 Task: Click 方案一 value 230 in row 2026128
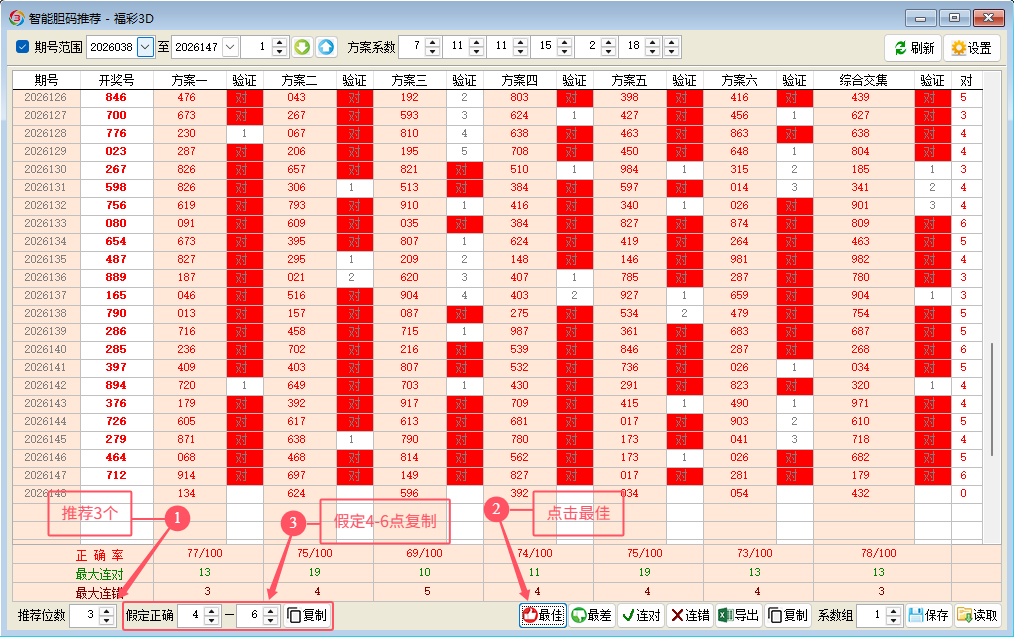click(186, 133)
